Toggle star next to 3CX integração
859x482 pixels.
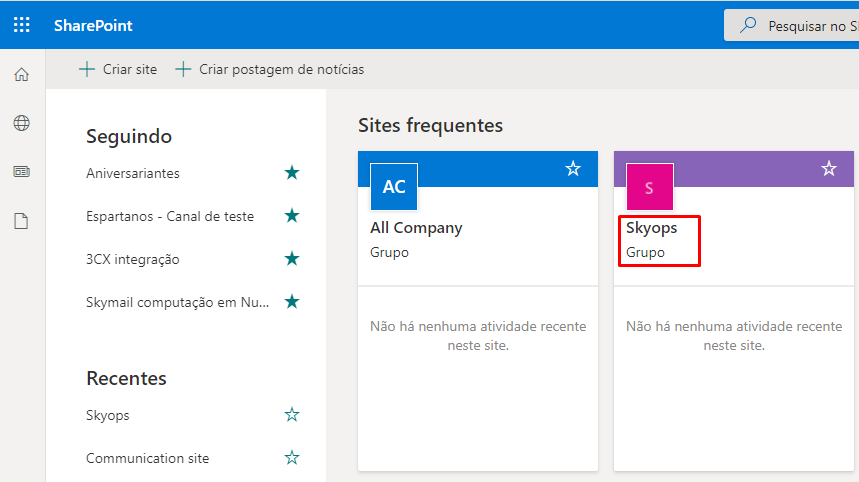pos(292,258)
